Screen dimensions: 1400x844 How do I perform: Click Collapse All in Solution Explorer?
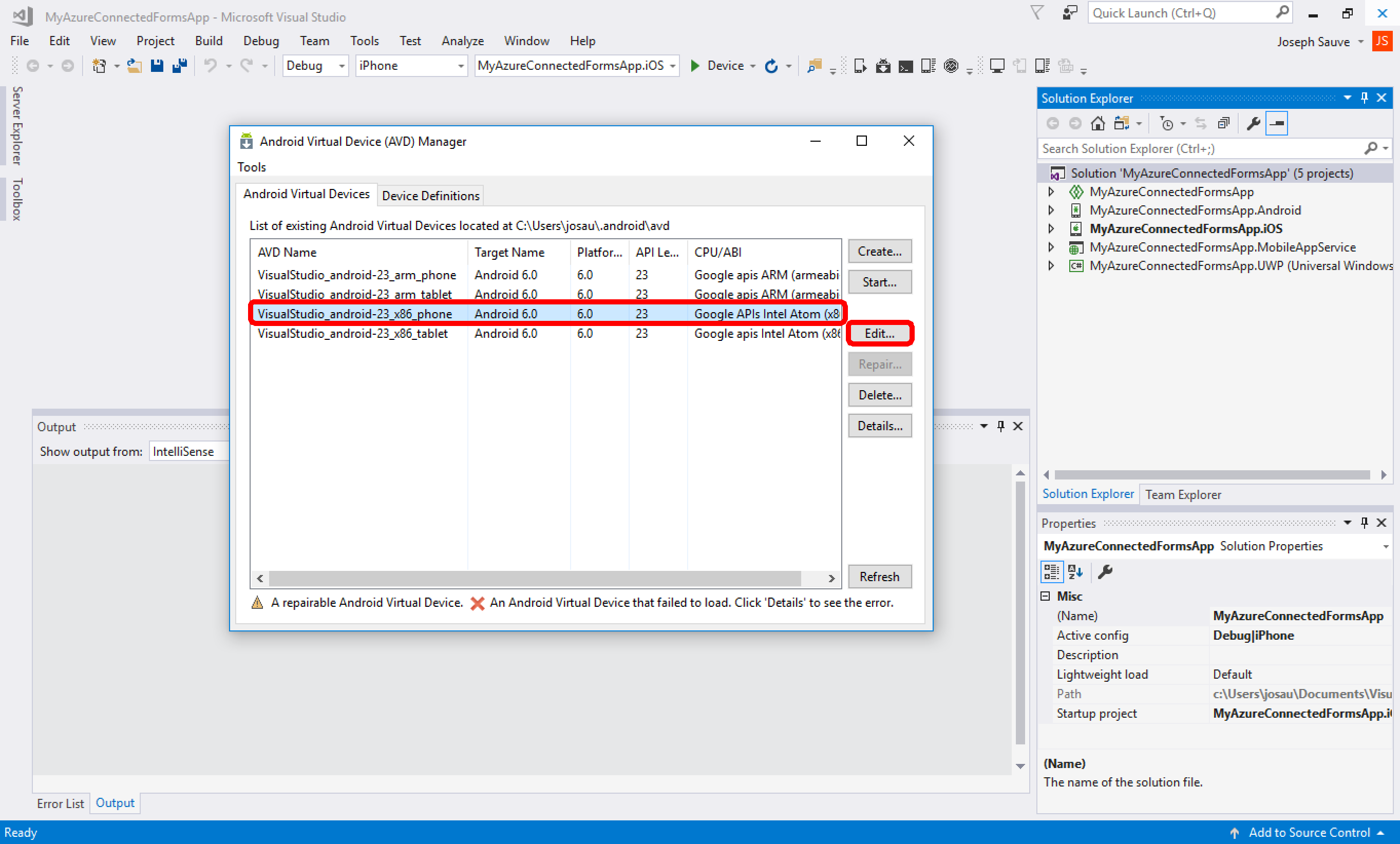[x=1224, y=123]
